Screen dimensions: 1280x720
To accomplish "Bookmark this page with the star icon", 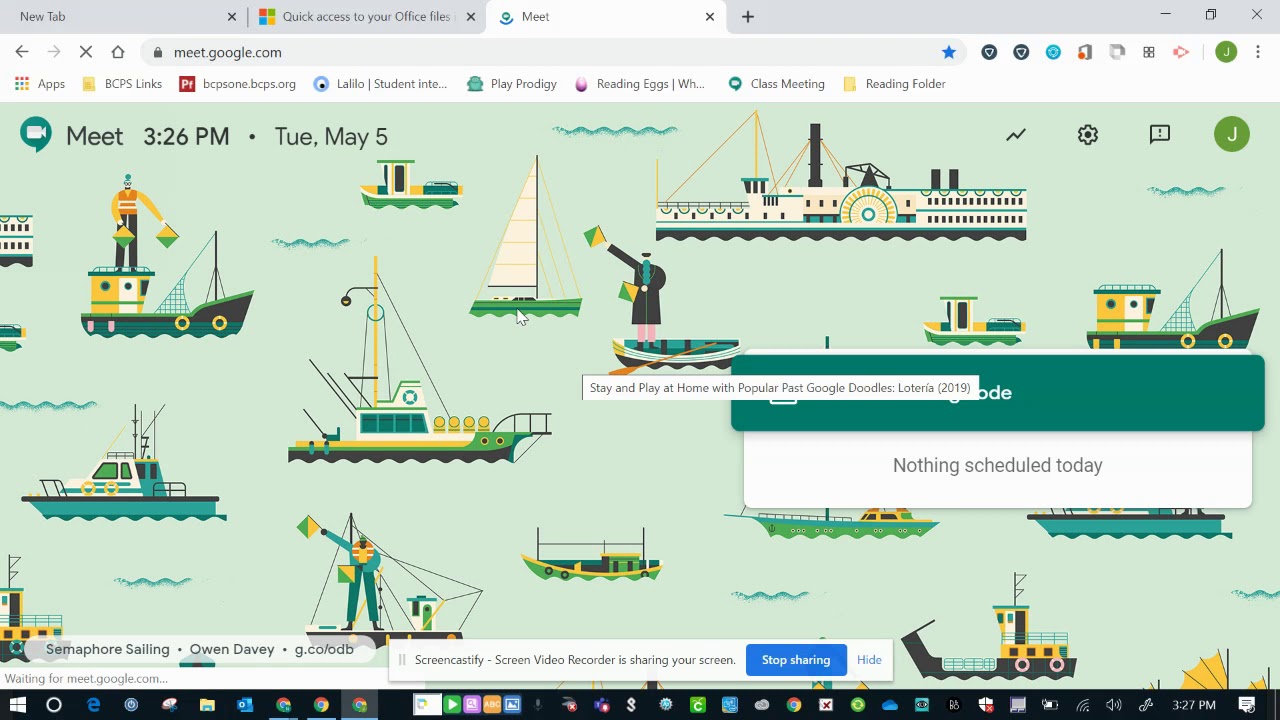I will tap(949, 52).
